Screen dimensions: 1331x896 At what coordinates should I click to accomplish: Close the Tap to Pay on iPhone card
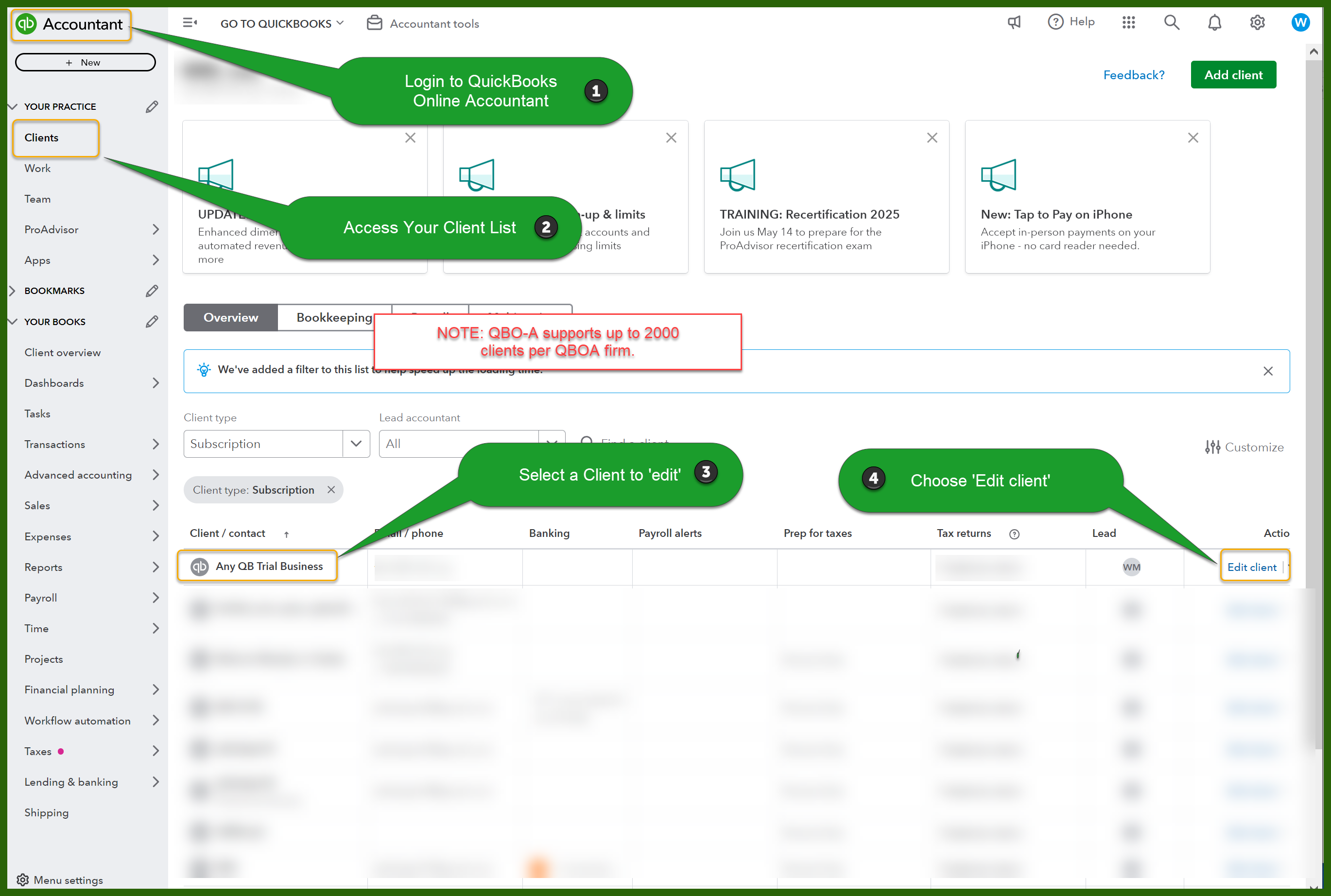coord(1193,138)
